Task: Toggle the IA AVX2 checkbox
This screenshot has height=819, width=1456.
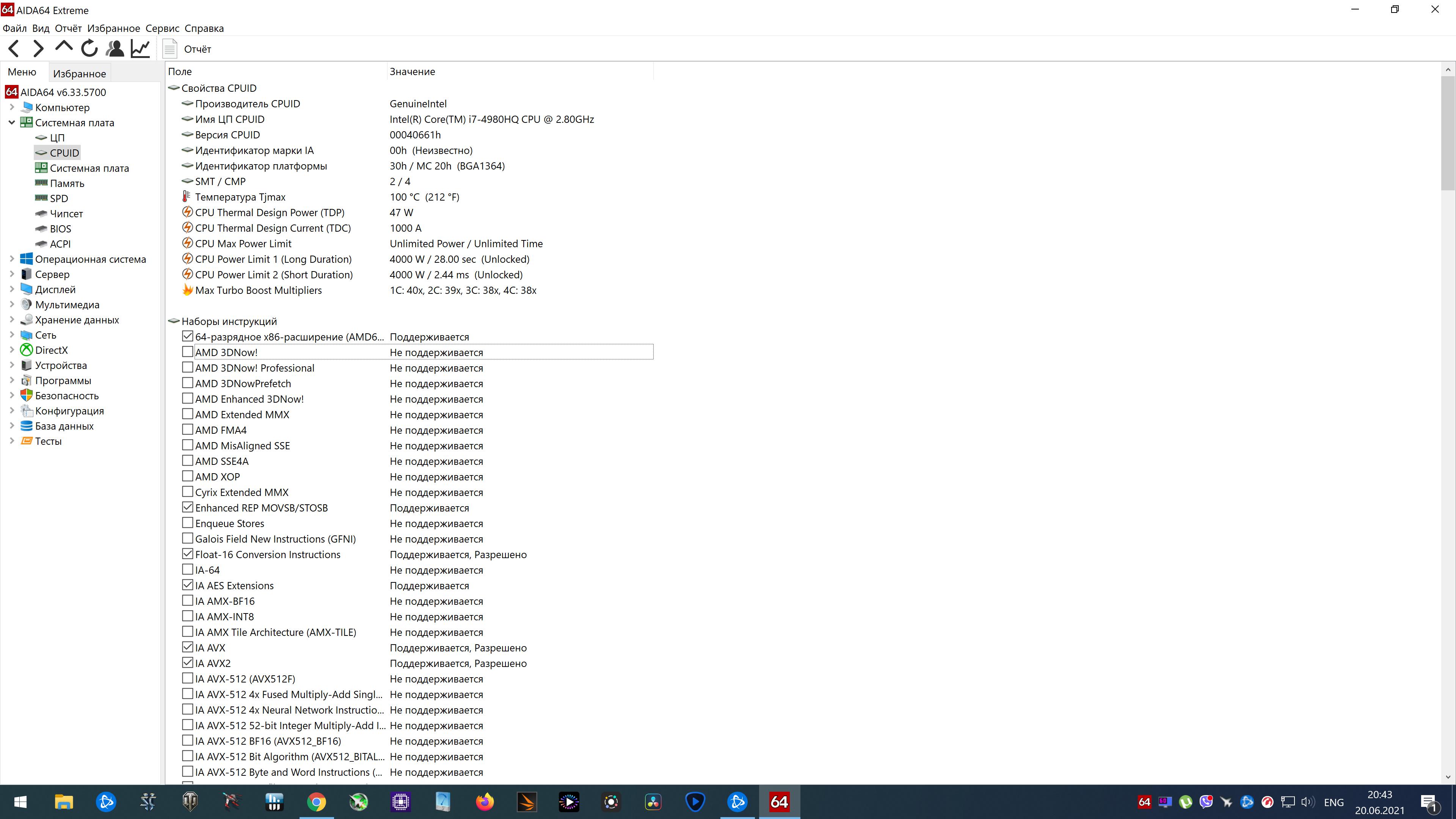Action: coord(188,662)
